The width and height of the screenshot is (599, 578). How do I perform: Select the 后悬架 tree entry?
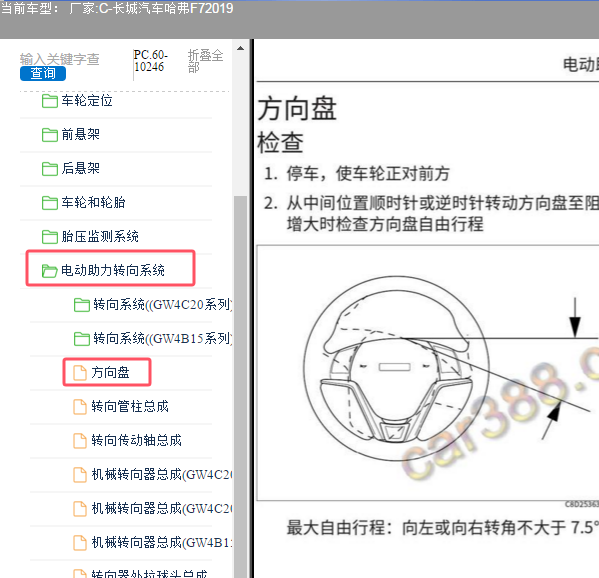click(x=81, y=168)
